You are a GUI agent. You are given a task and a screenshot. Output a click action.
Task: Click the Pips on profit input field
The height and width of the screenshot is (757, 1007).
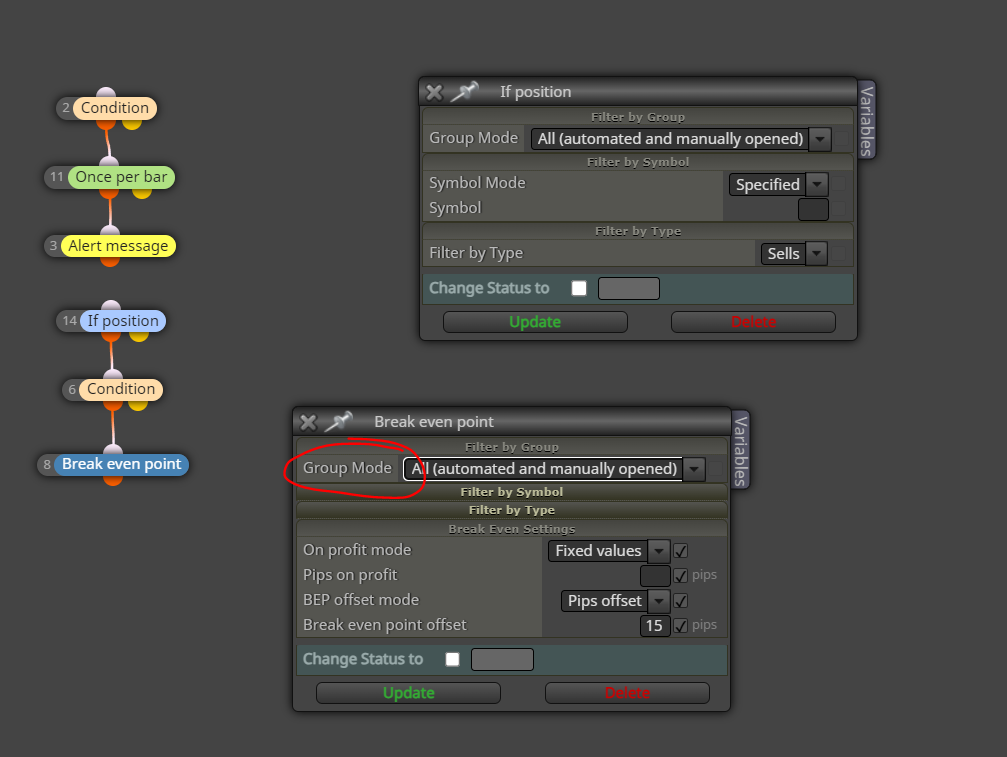click(655, 575)
